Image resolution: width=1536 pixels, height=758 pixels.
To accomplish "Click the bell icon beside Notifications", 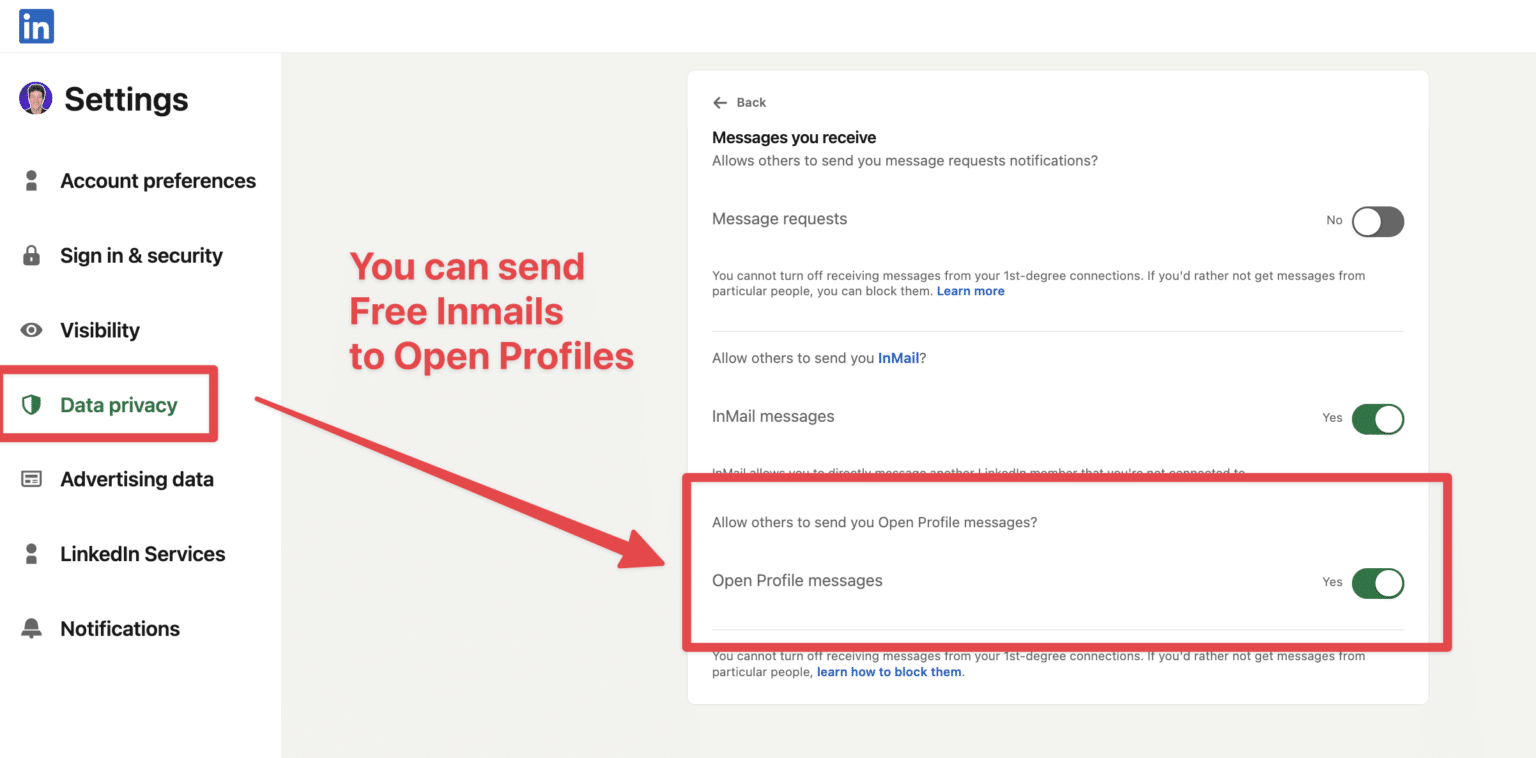I will click(x=31, y=628).
